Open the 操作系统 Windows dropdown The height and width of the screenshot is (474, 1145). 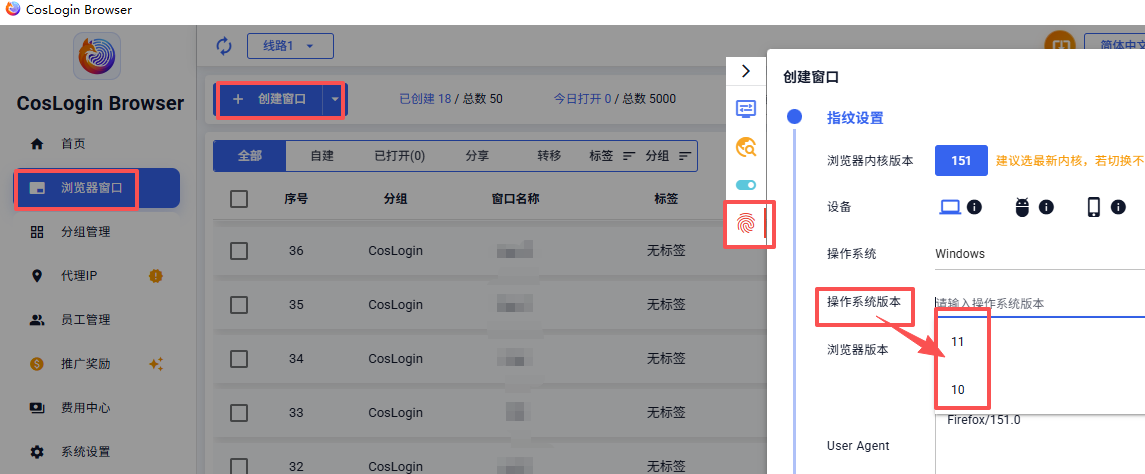[1040, 254]
